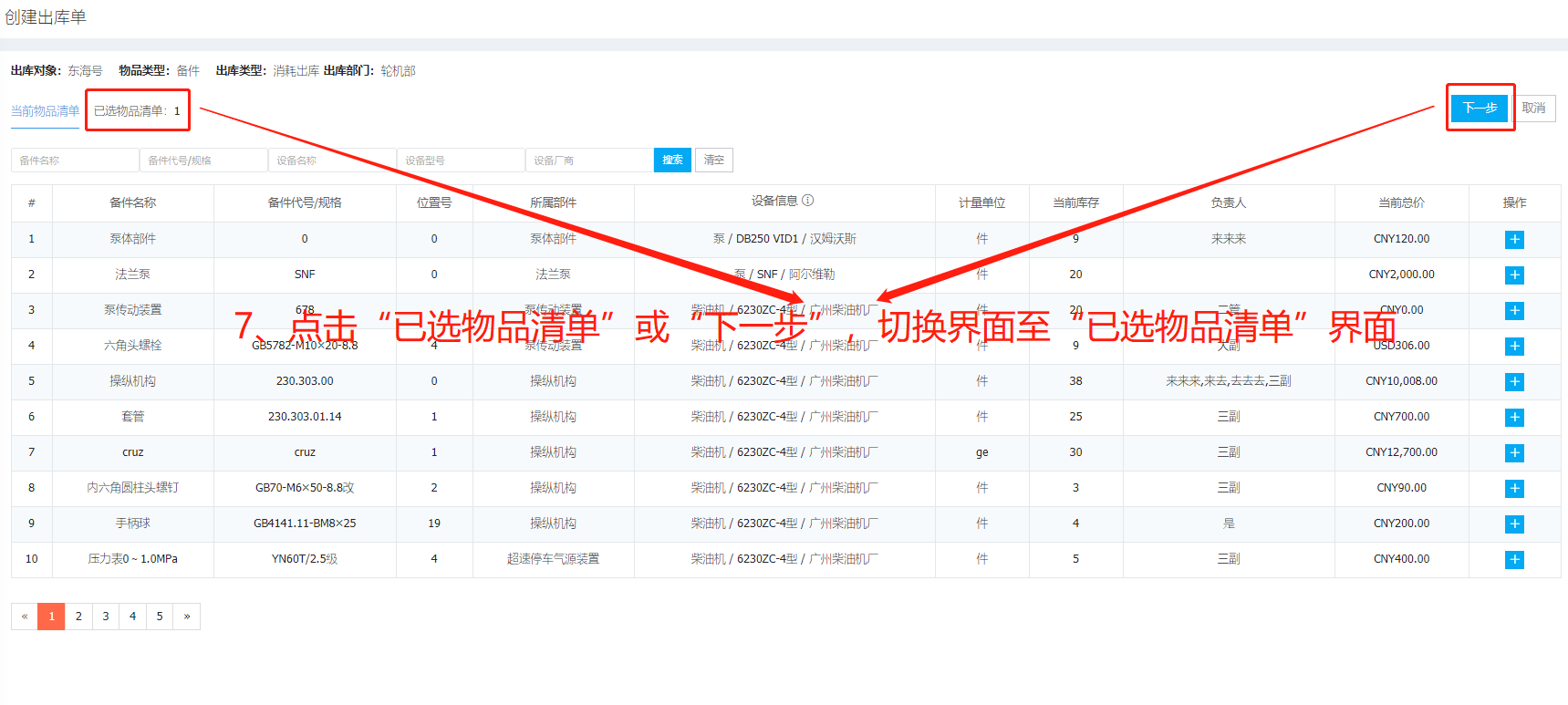1568x705 pixels.
Task: Click the GB70-M6×50-8.8改 spec cell
Action: pyautogui.click(x=305, y=488)
